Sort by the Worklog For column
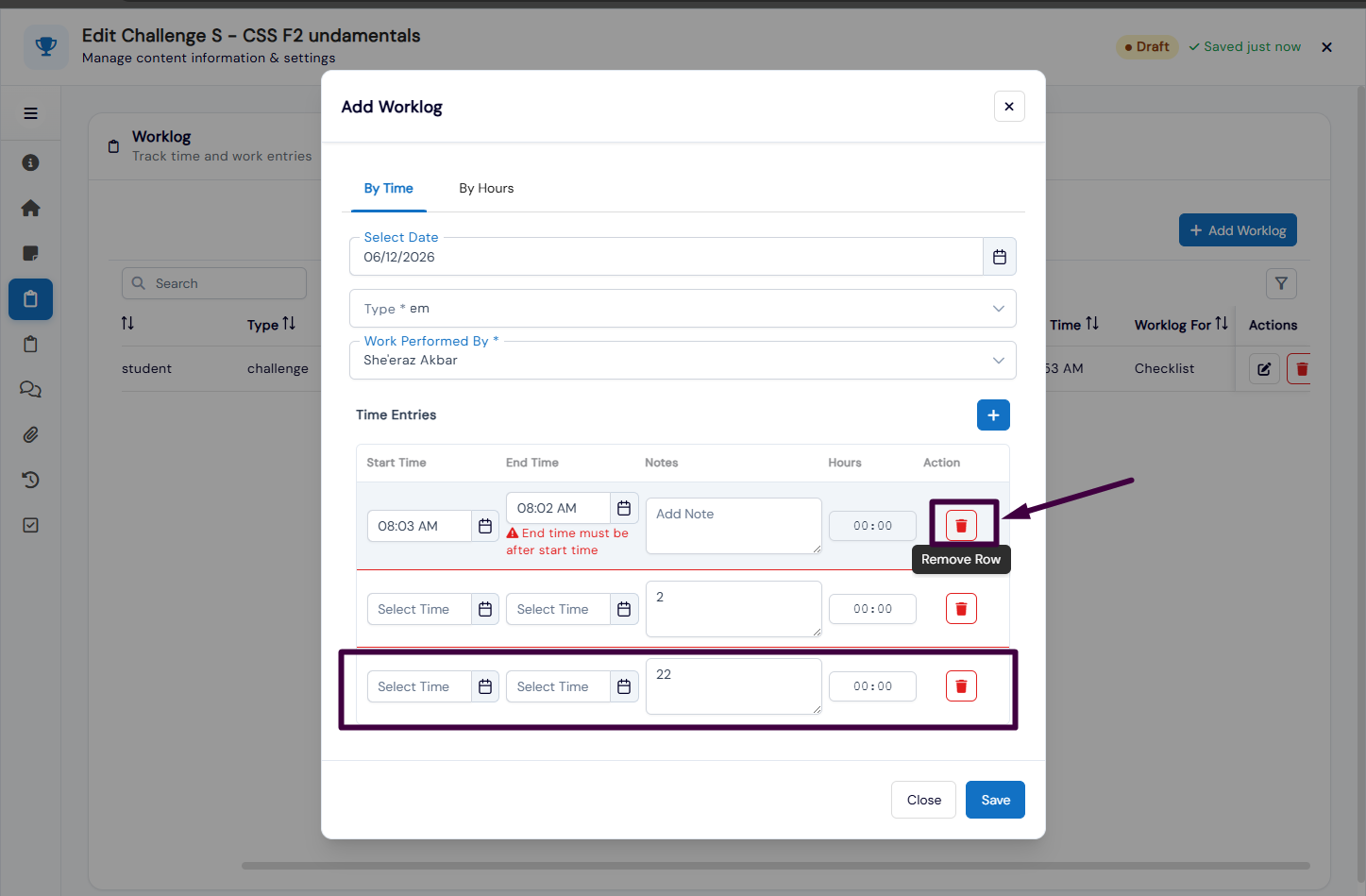Screen dimensions: 1366x896 [1222, 324]
